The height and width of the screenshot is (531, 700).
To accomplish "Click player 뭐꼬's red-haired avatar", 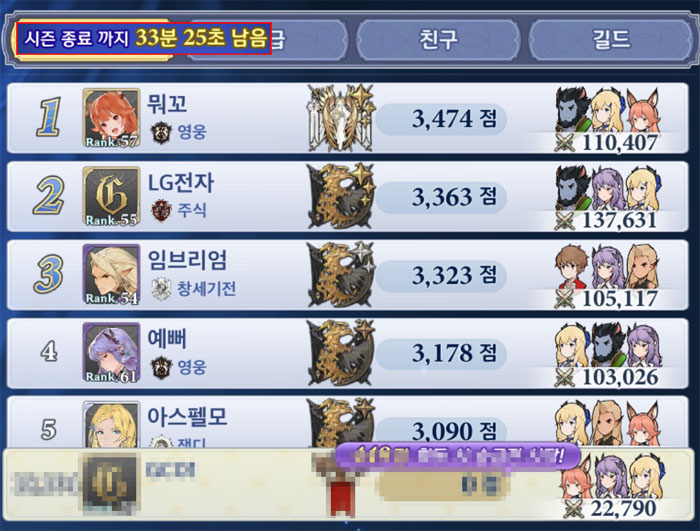I will (x=111, y=118).
